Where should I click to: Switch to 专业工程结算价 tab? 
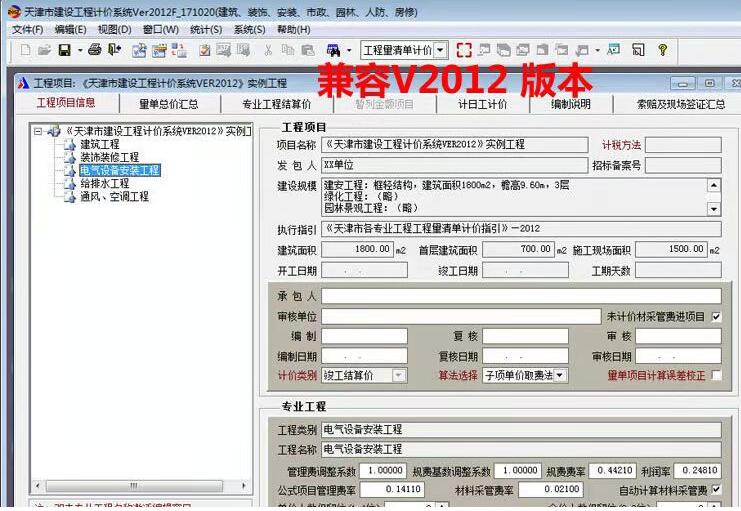click(x=277, y=104)
